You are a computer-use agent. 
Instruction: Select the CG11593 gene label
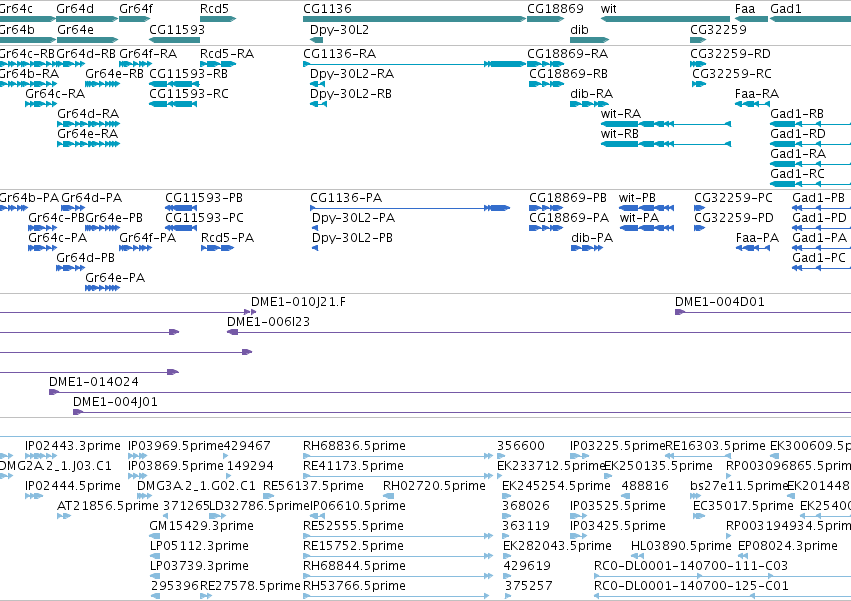point(177,29)
